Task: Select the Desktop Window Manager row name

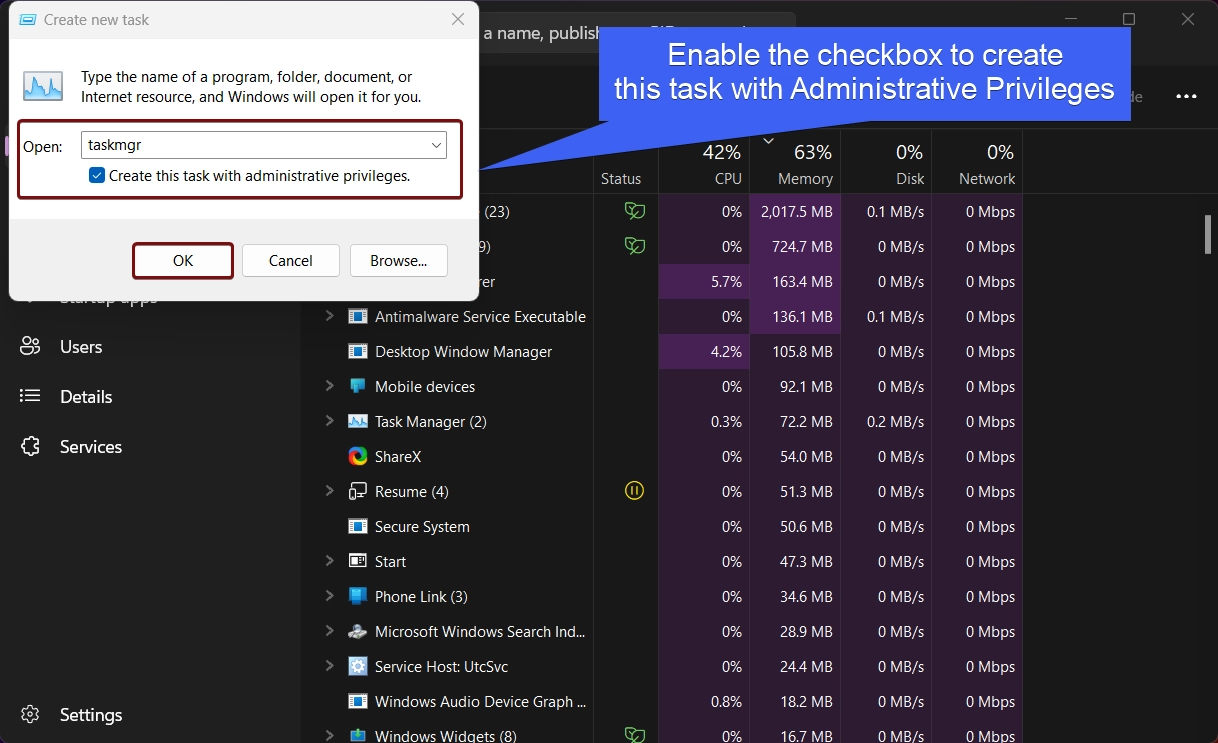Action: (463, 352)
